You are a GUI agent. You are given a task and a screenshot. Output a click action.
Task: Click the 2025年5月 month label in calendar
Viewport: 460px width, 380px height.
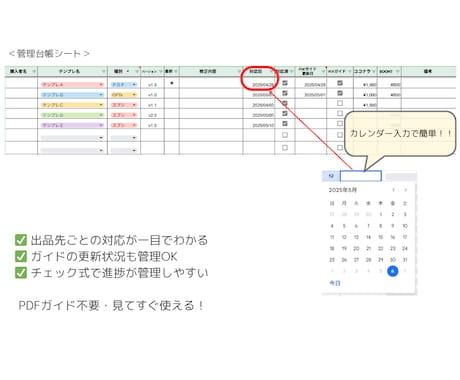(x=343, y=190)
